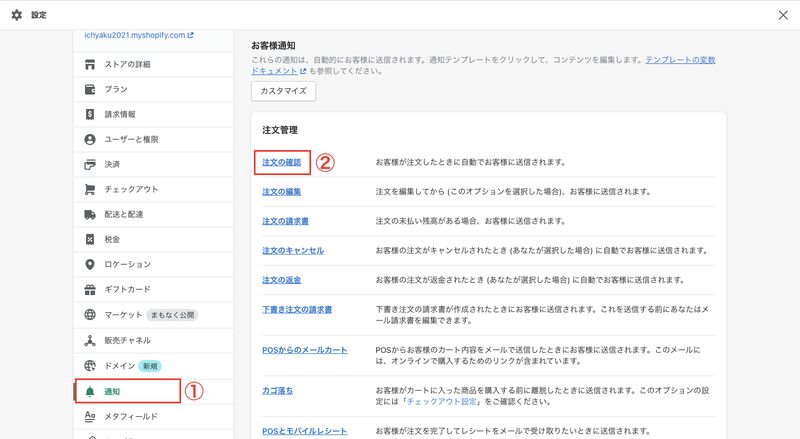
Task: Click the users and permissions icon
Action: (x=90, y=139)
